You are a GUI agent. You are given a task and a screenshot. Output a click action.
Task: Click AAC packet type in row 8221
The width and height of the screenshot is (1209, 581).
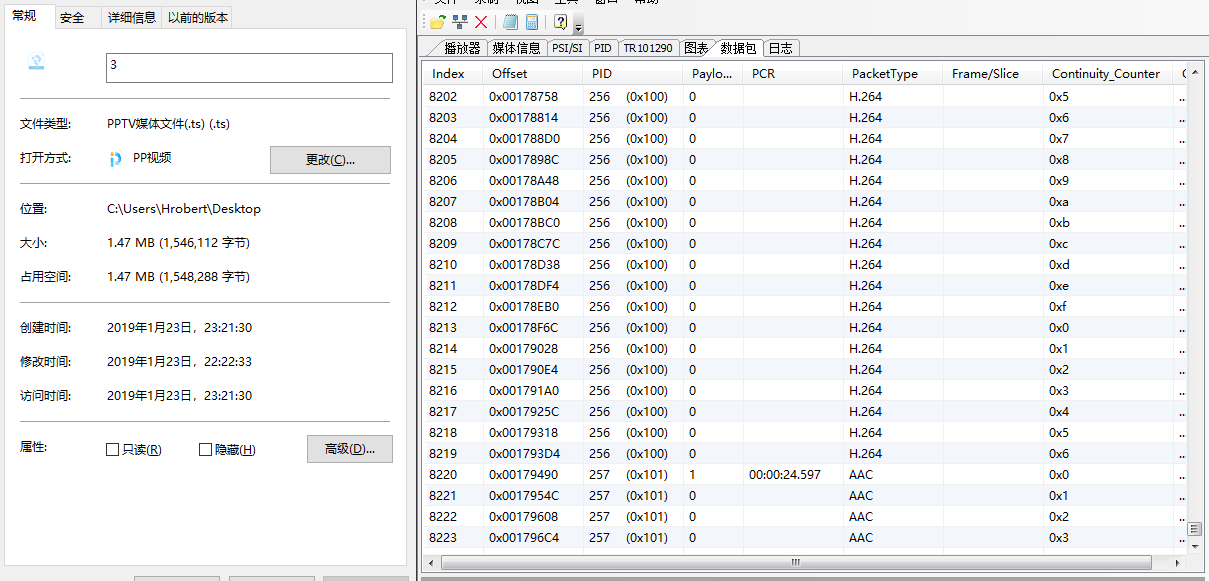click(860, 496)
